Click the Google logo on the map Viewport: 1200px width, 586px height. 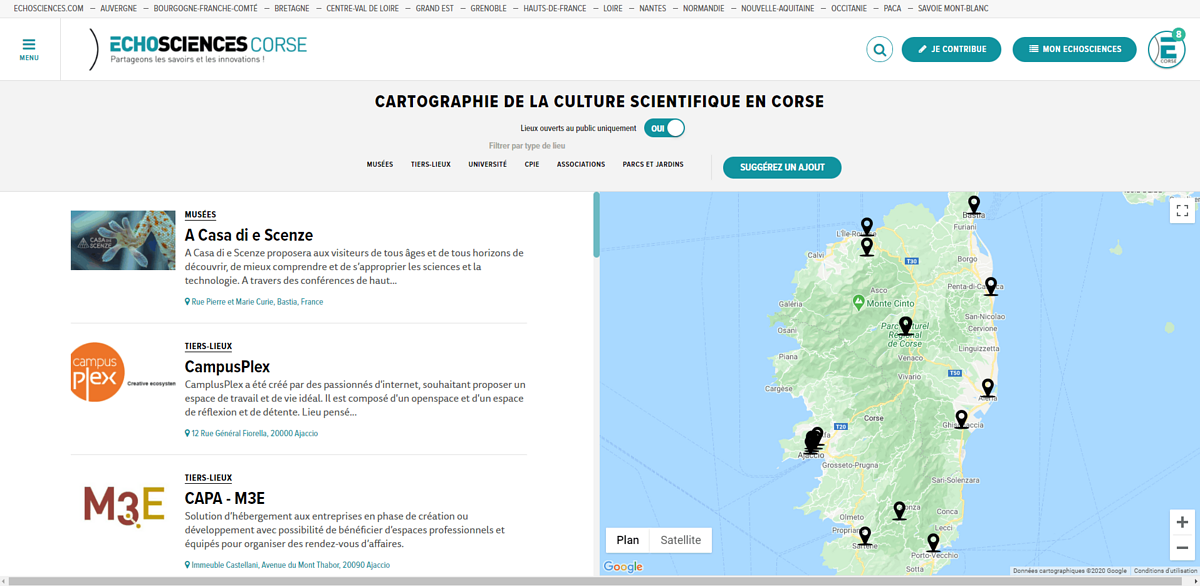point(623,567)
